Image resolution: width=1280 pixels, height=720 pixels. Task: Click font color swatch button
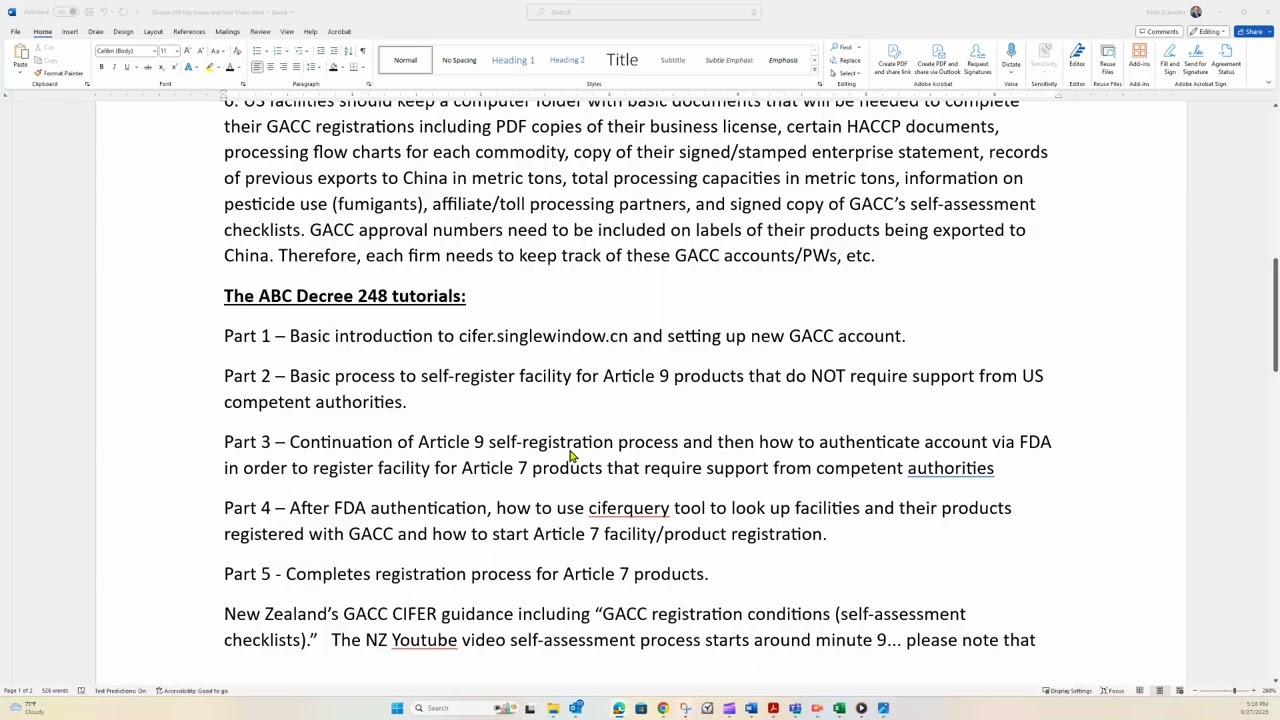coord(230,67)
